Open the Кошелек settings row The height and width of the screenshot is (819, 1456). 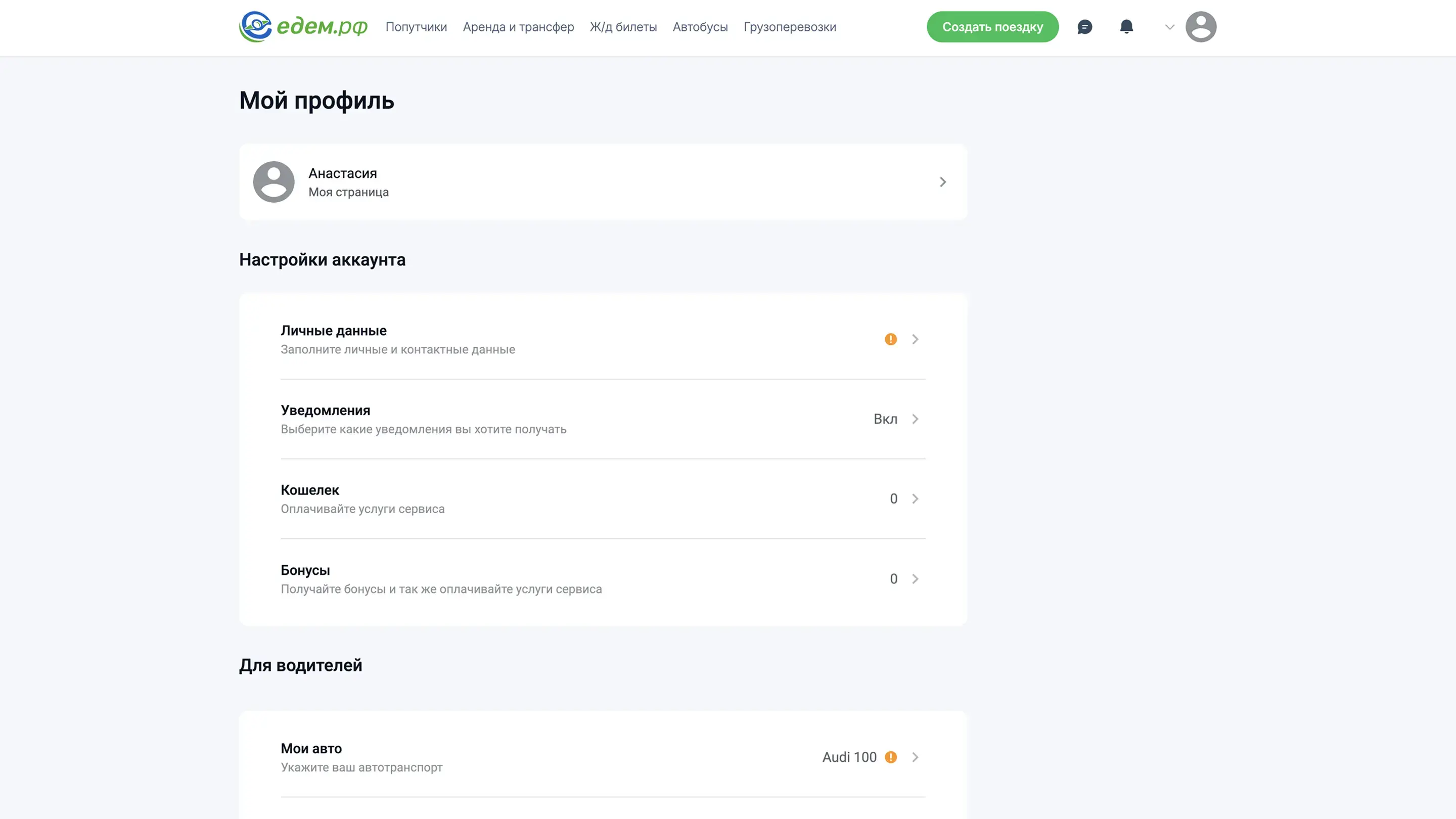pos(603,498)
